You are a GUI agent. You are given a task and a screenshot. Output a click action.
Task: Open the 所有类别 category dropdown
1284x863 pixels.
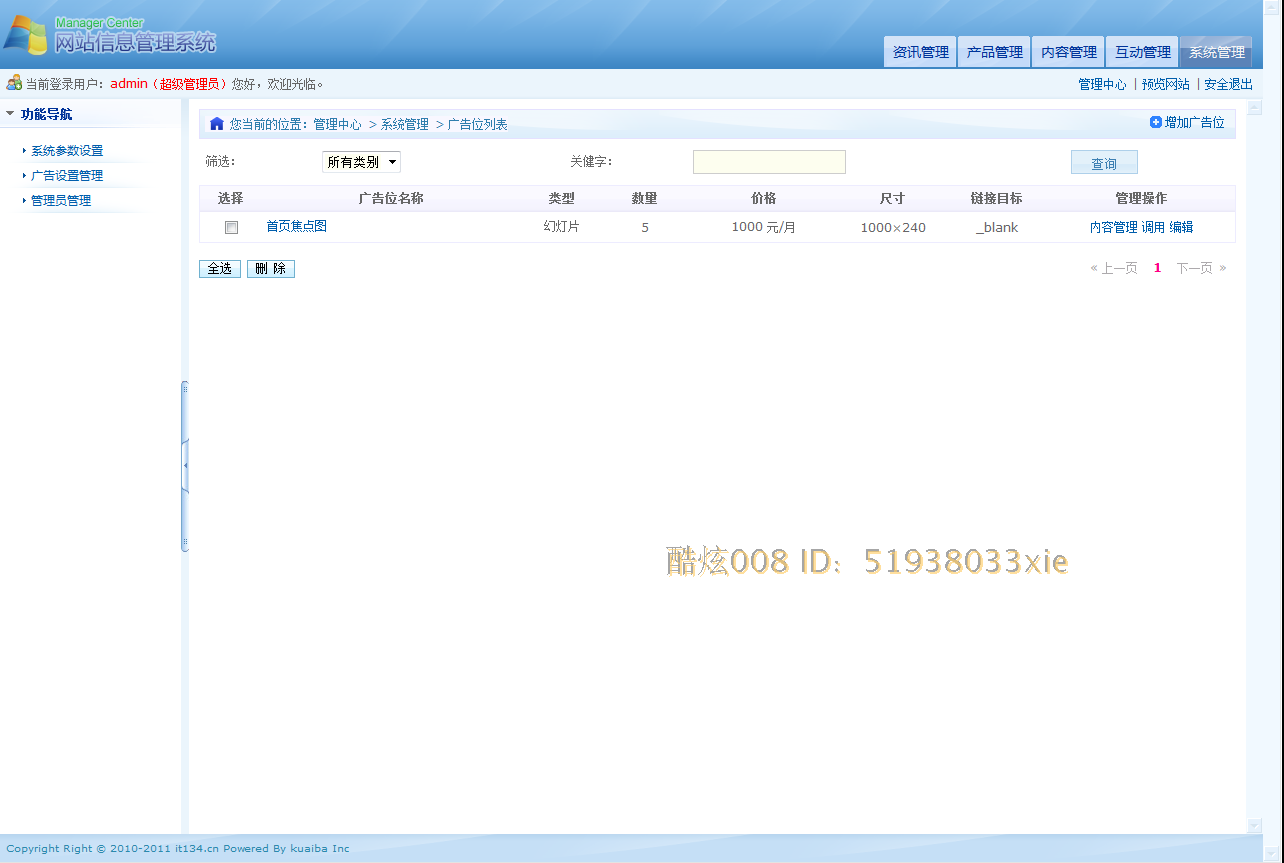[x=360, y=161]
